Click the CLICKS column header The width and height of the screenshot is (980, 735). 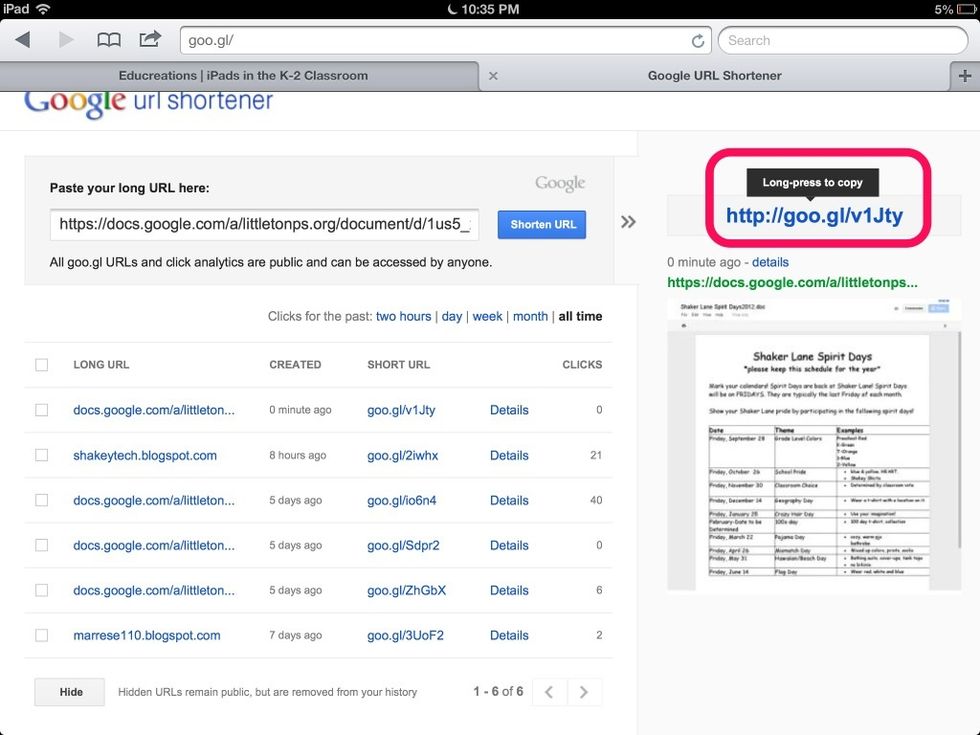tap(582, 364)
